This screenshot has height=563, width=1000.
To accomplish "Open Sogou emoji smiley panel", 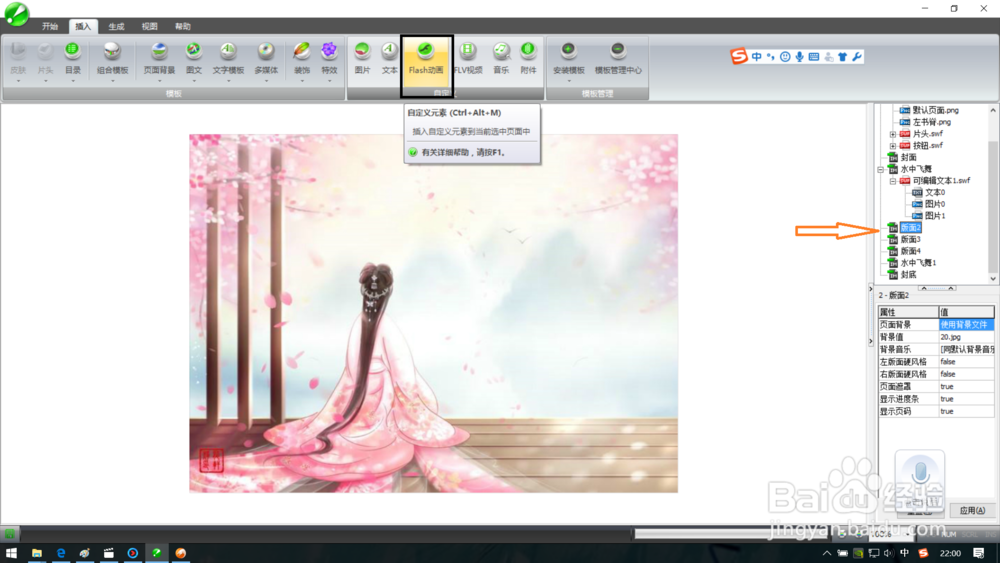I will point(785,57).
